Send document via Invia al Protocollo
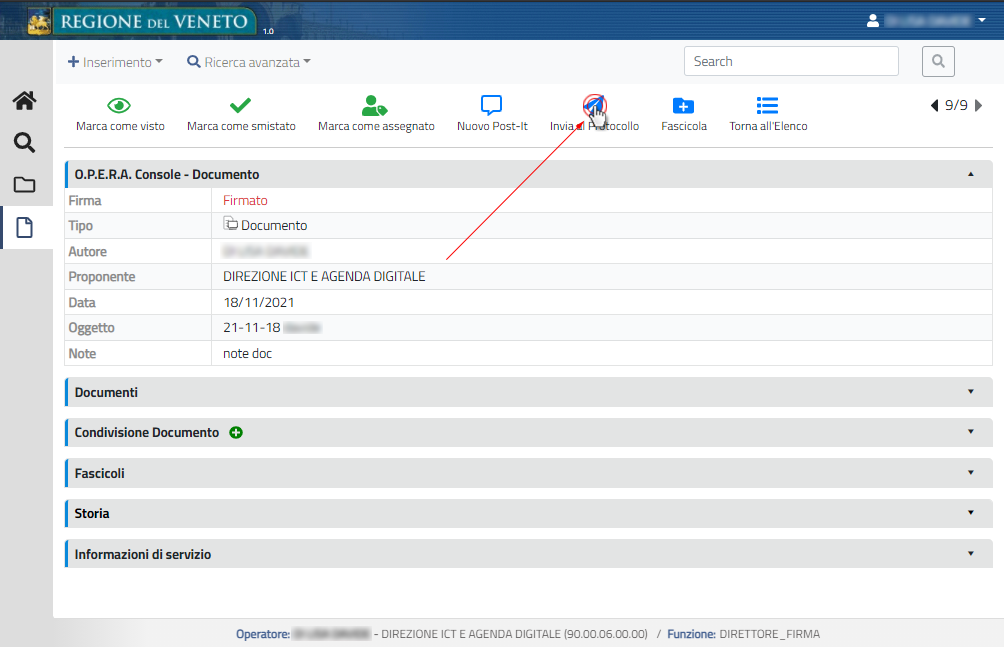1004x647 pixels. coord(594,106)
